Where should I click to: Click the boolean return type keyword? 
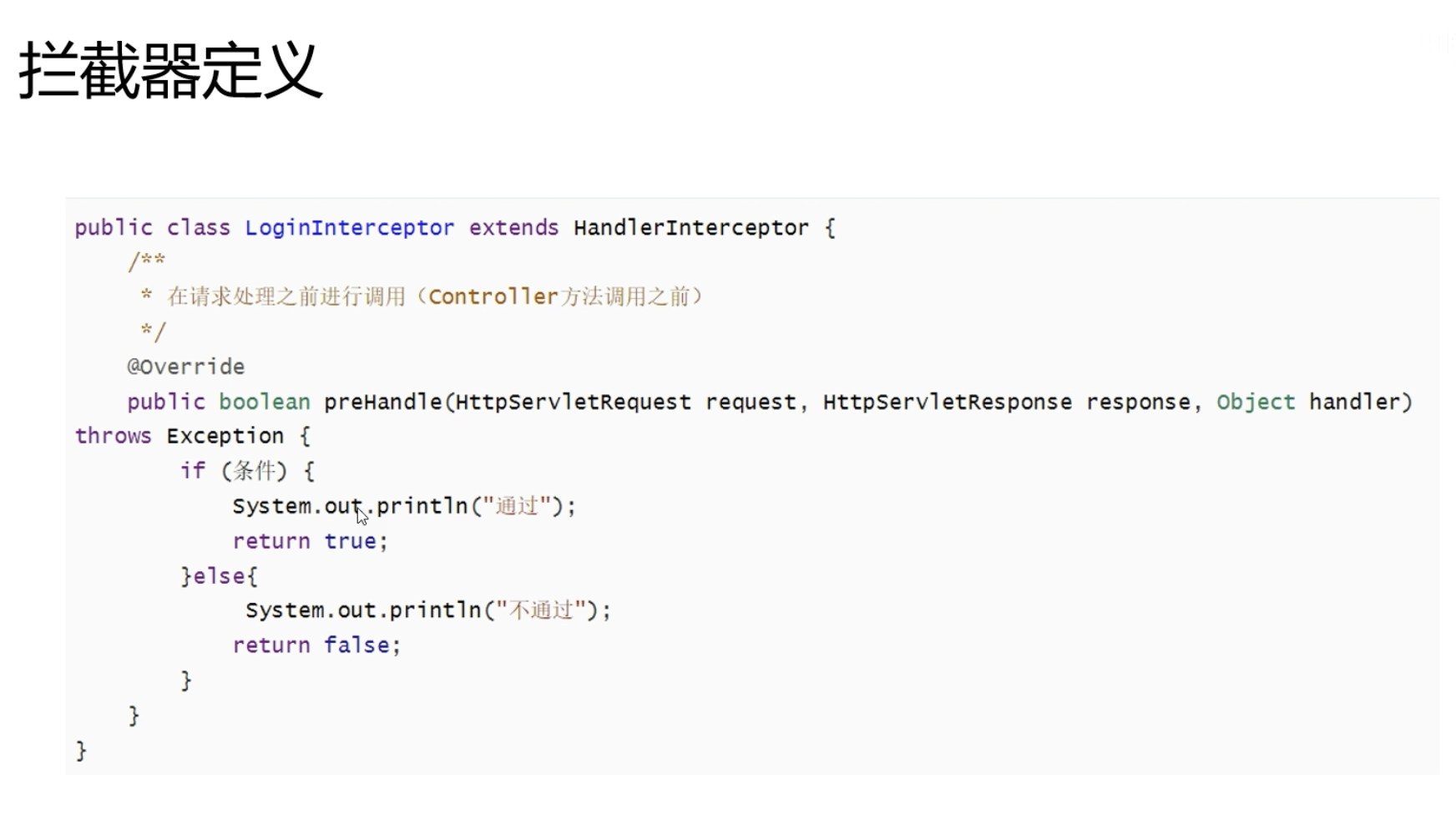pyautogui.click(x=264, y=402)
